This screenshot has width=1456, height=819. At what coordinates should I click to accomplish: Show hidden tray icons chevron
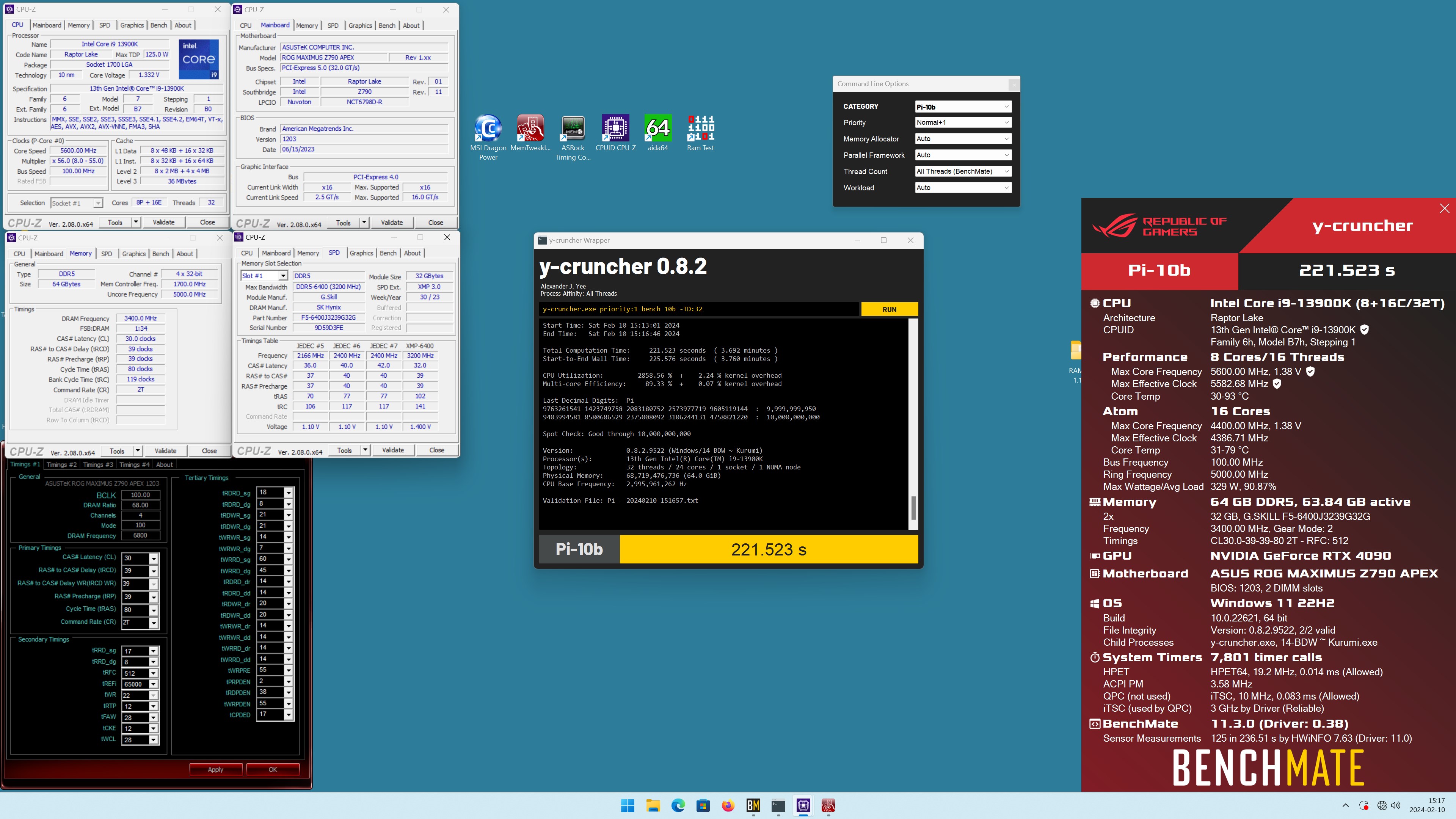pyautogui.click(x=1345, y=805)
